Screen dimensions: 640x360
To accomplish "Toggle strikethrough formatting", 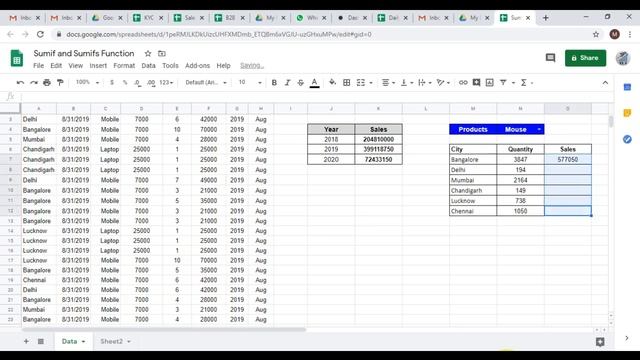I will (x=301, y=83).
